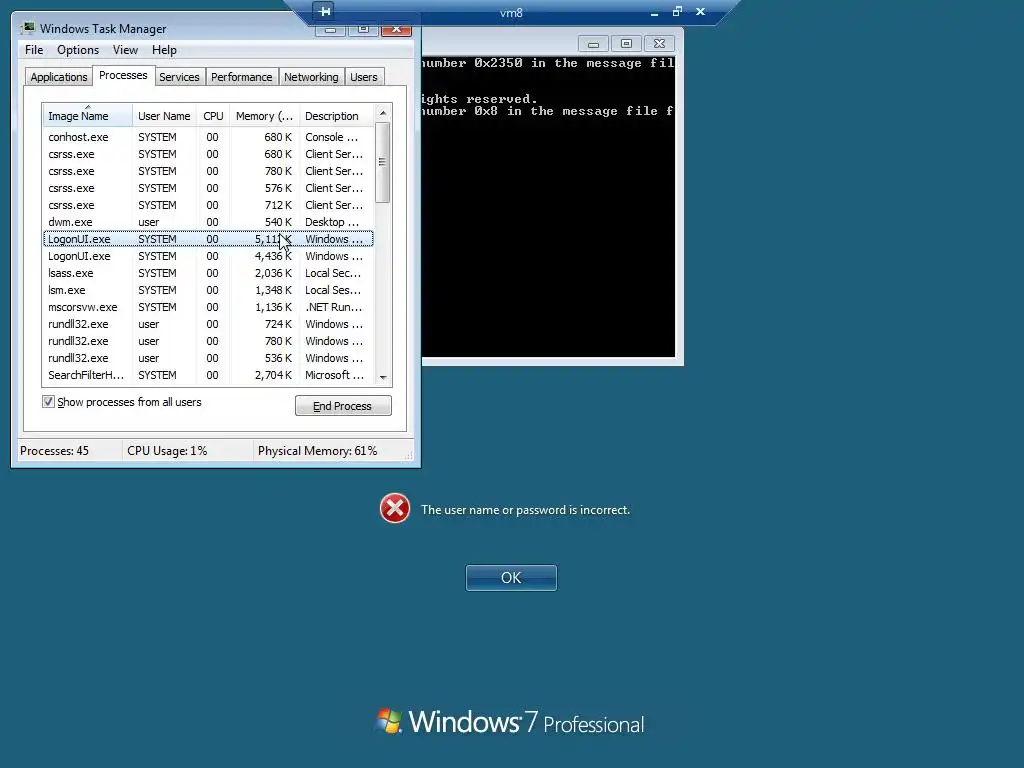Screen dimensions: 1024x768
Task: Click the Physical Memory: 61% status entry
Action: (317, 451)
